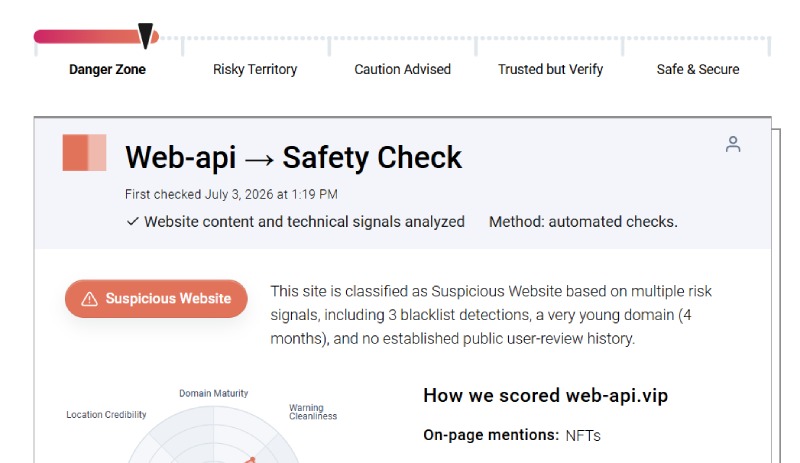The width and height of the screenshot is (800, 463).
Task: Click the red trust score progress bar
Action: (96, 37)
